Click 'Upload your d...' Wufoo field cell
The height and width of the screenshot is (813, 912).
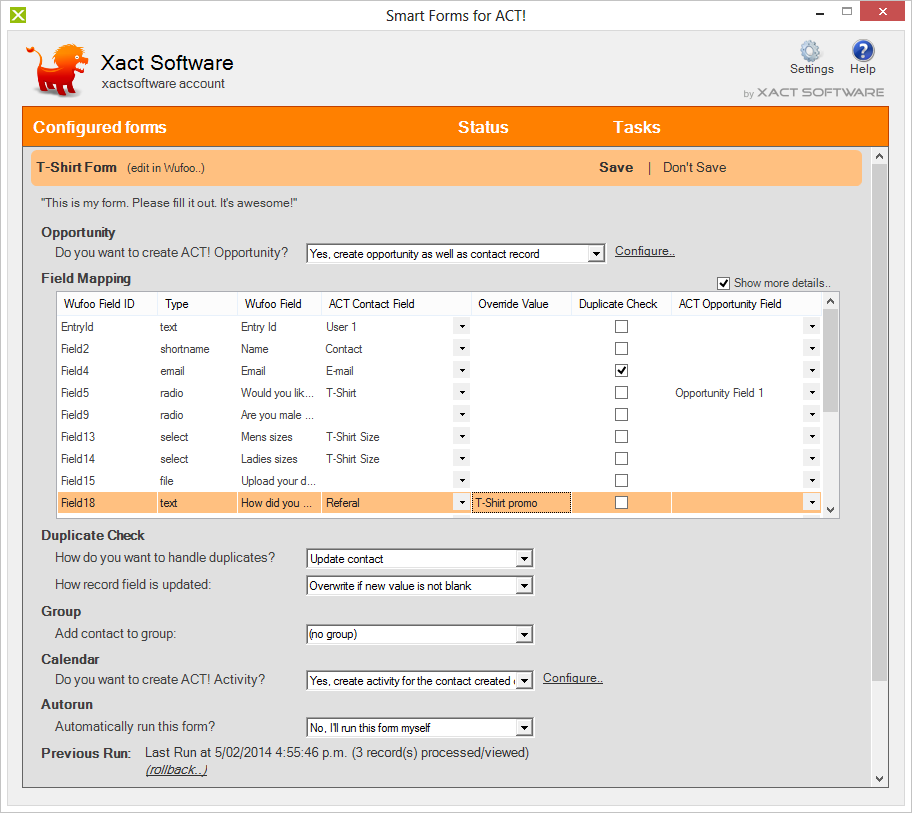click(x=279, y=481)
